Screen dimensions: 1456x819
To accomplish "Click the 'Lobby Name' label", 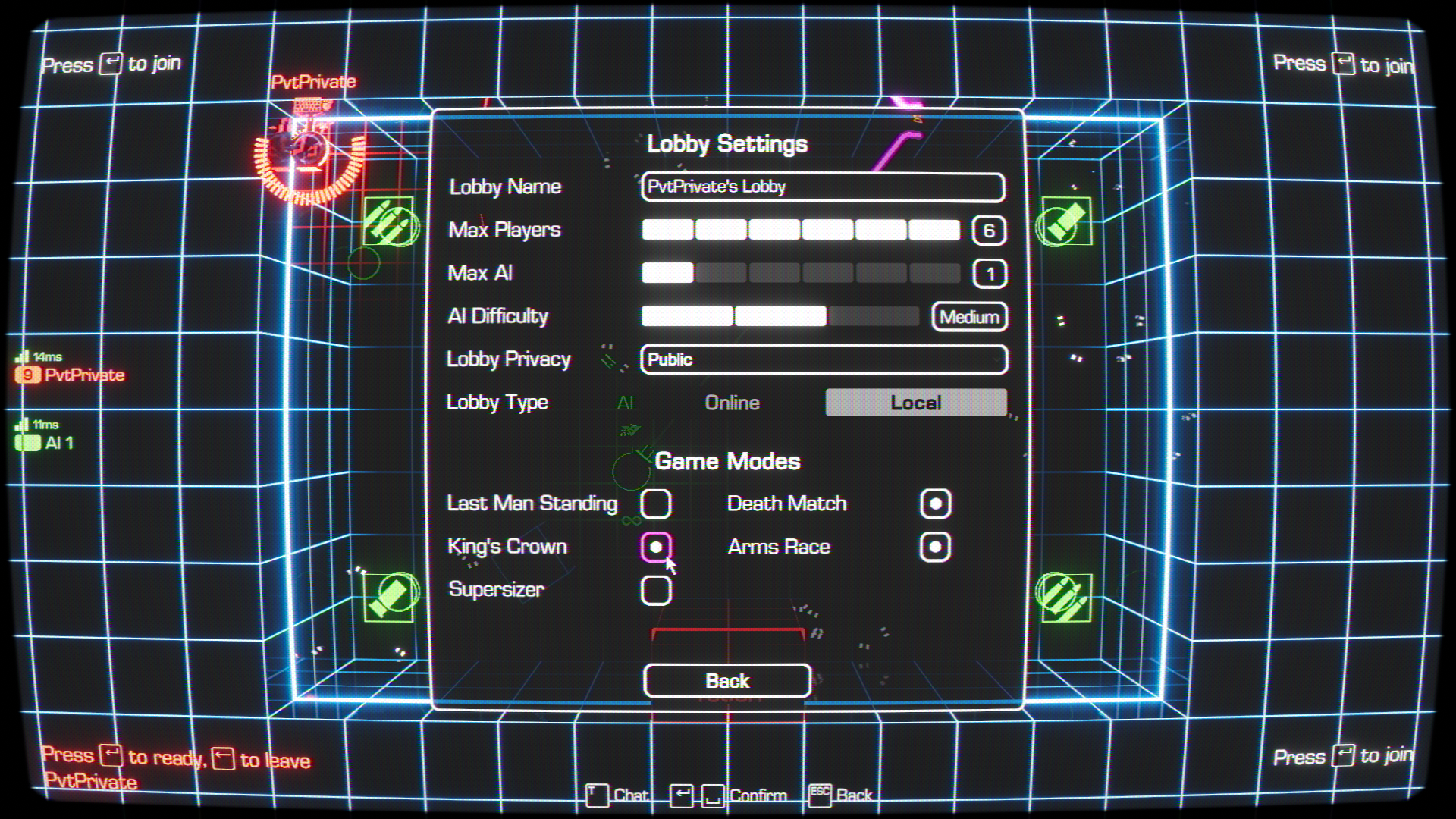I will coord(505,187).
